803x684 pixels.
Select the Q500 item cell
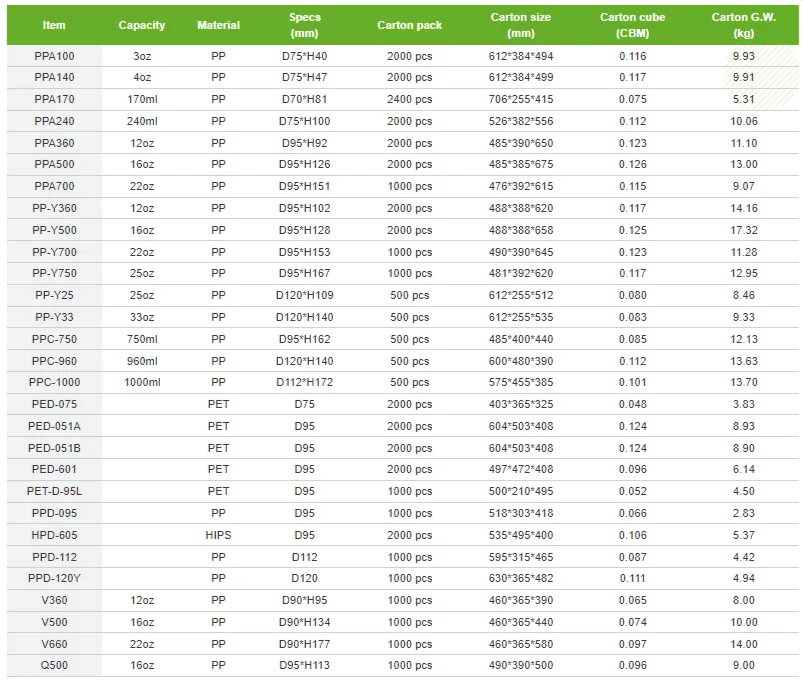(x=54, y=665)
